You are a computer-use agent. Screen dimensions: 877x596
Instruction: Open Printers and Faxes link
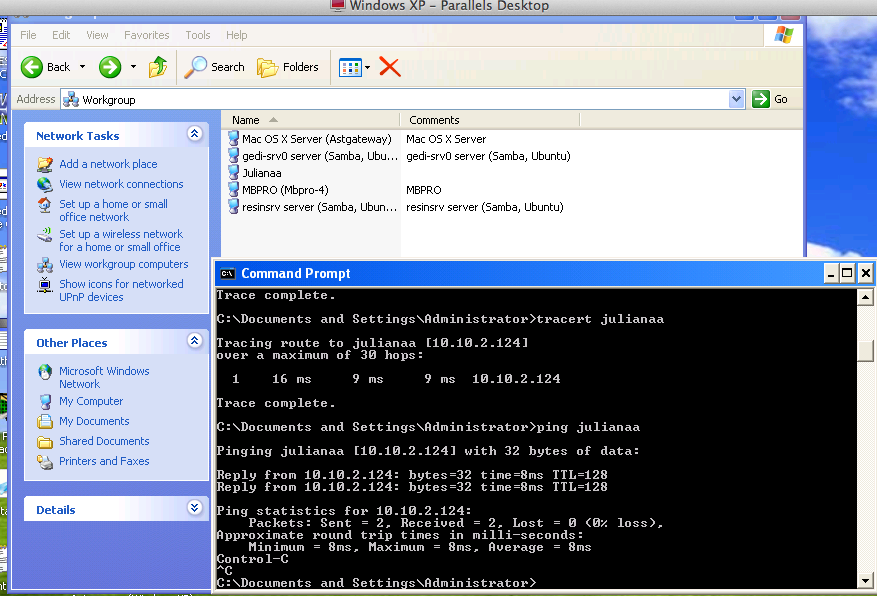(104, 461)
